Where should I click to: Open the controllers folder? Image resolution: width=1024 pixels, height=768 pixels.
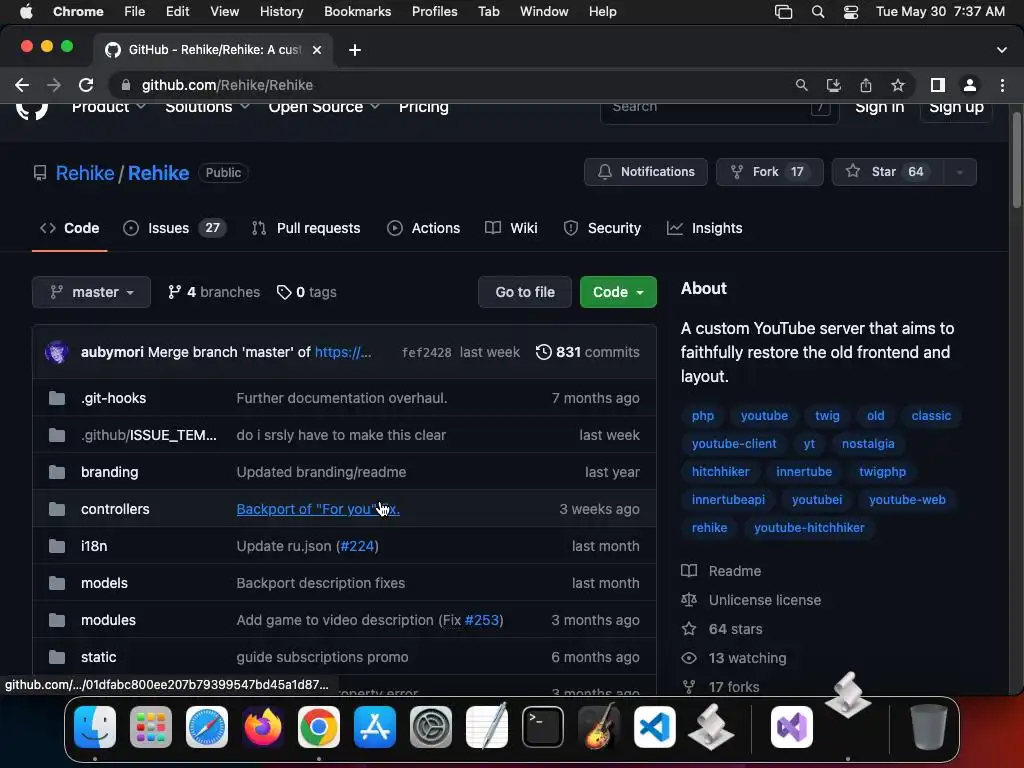click(x=115, y=509)
